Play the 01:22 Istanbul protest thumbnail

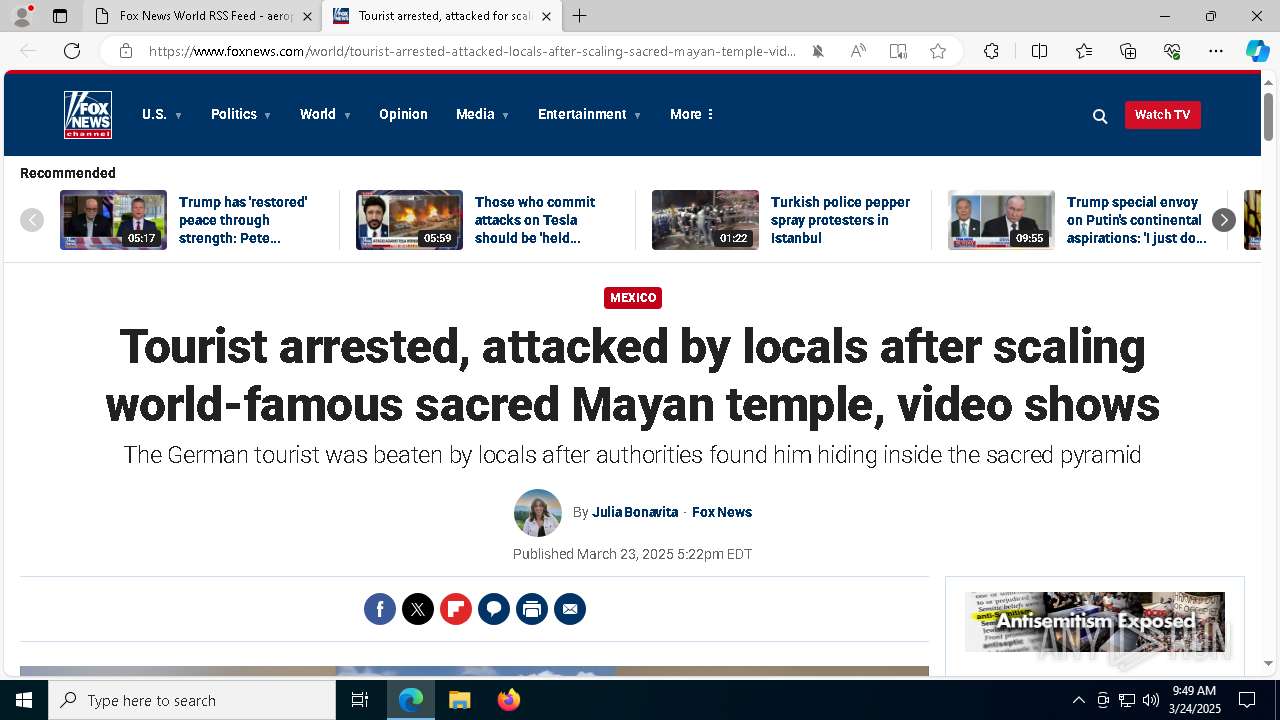705,220
